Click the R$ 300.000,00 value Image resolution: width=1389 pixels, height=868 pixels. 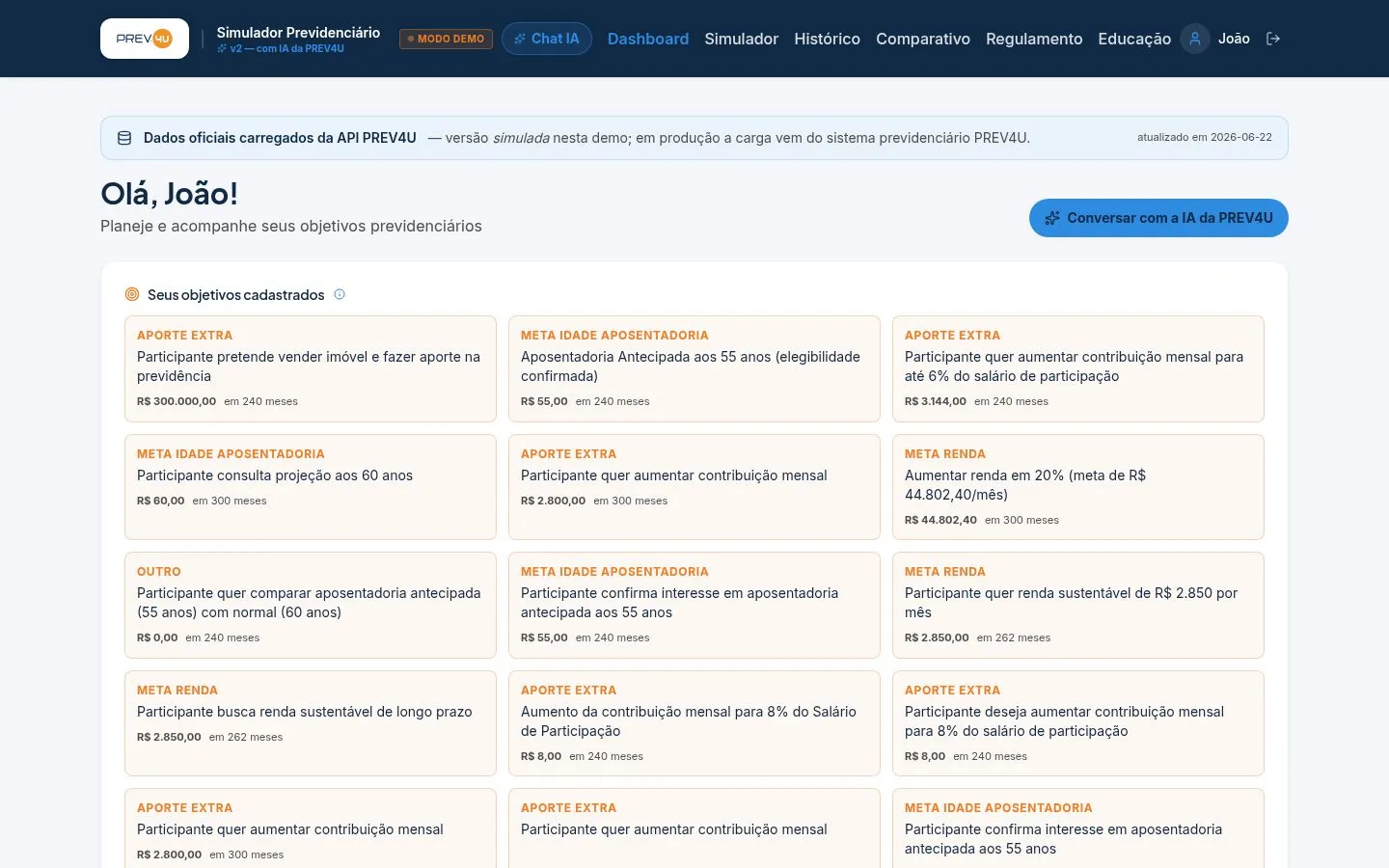pyautogui.click(x=177, y=401)
